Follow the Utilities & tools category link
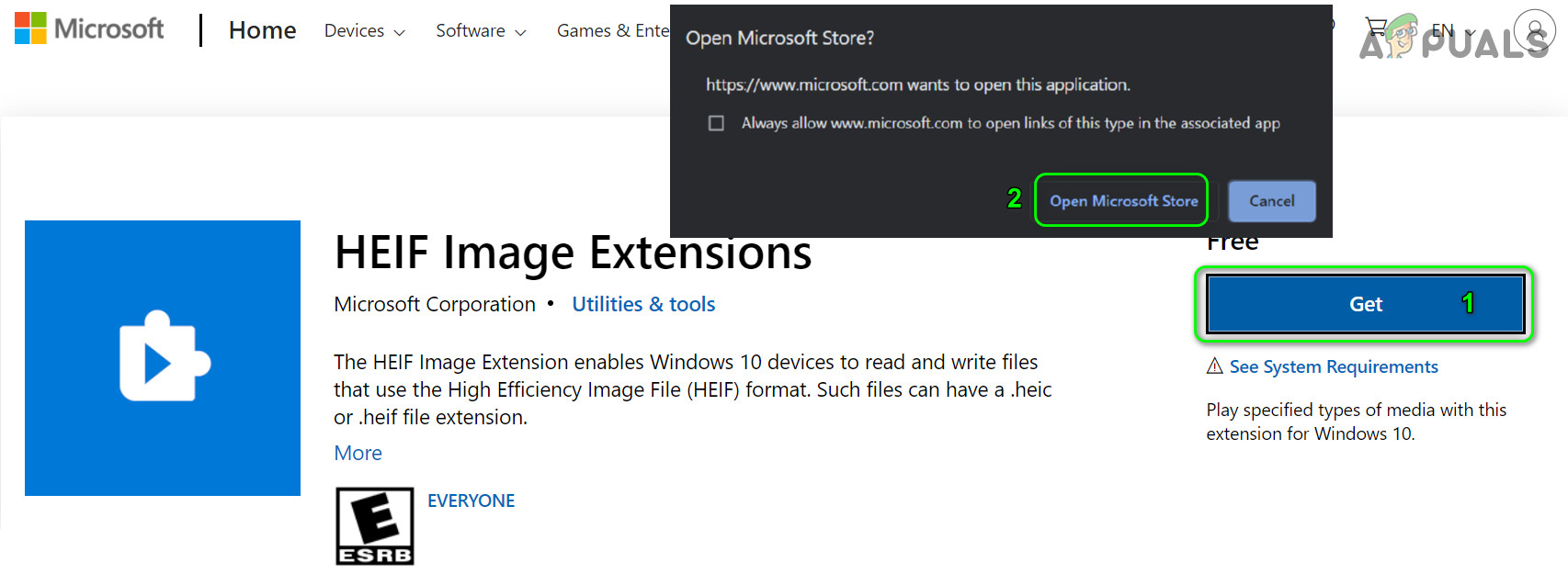 coord(643,304)
